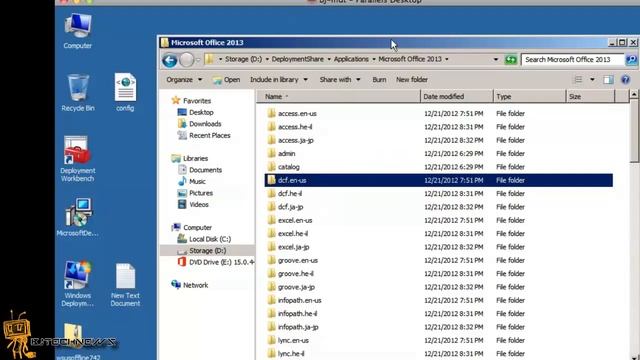Toggle the preview pane icon
The image size is (640, 360).
[x=608, y=80]
